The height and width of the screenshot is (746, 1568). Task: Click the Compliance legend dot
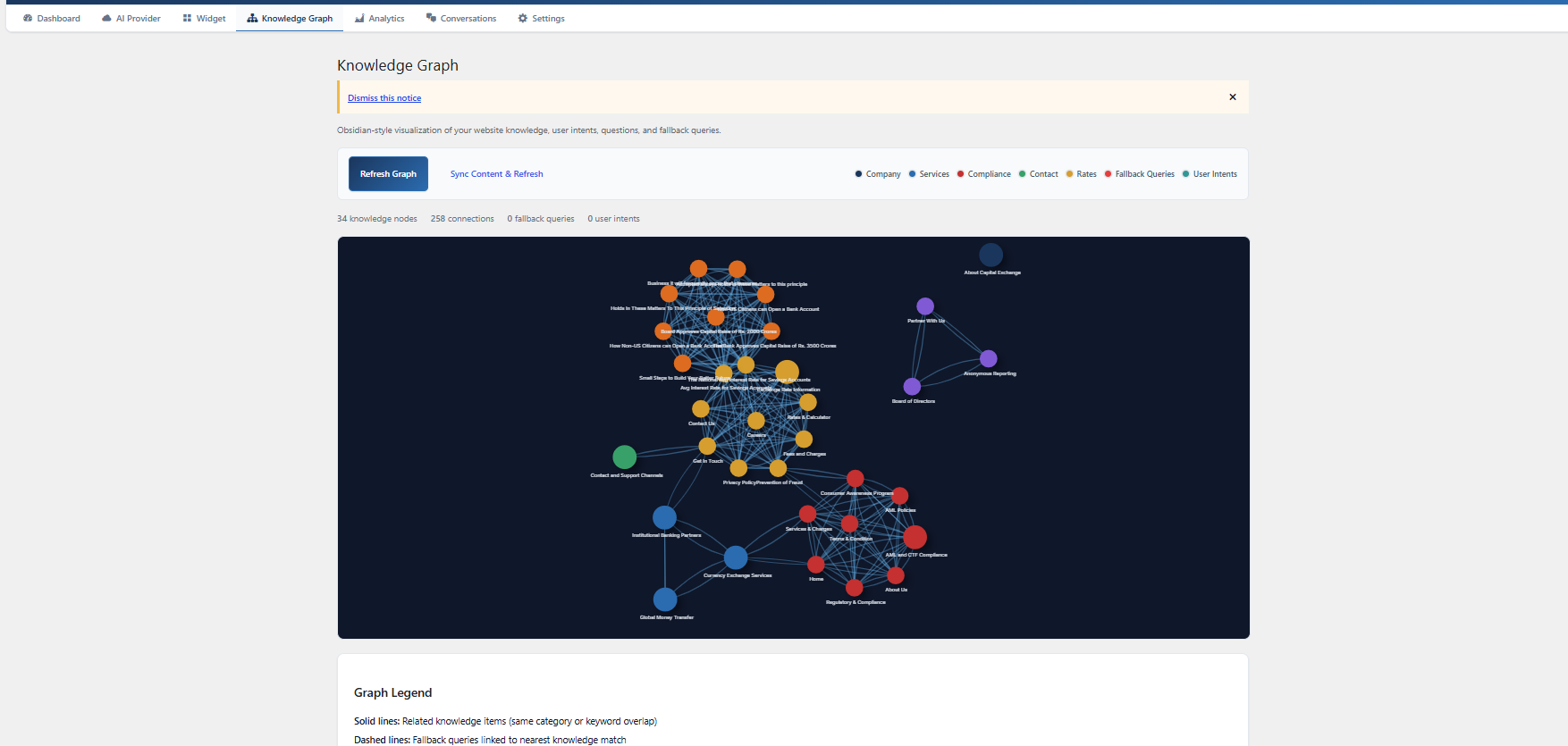coord(960,174)
